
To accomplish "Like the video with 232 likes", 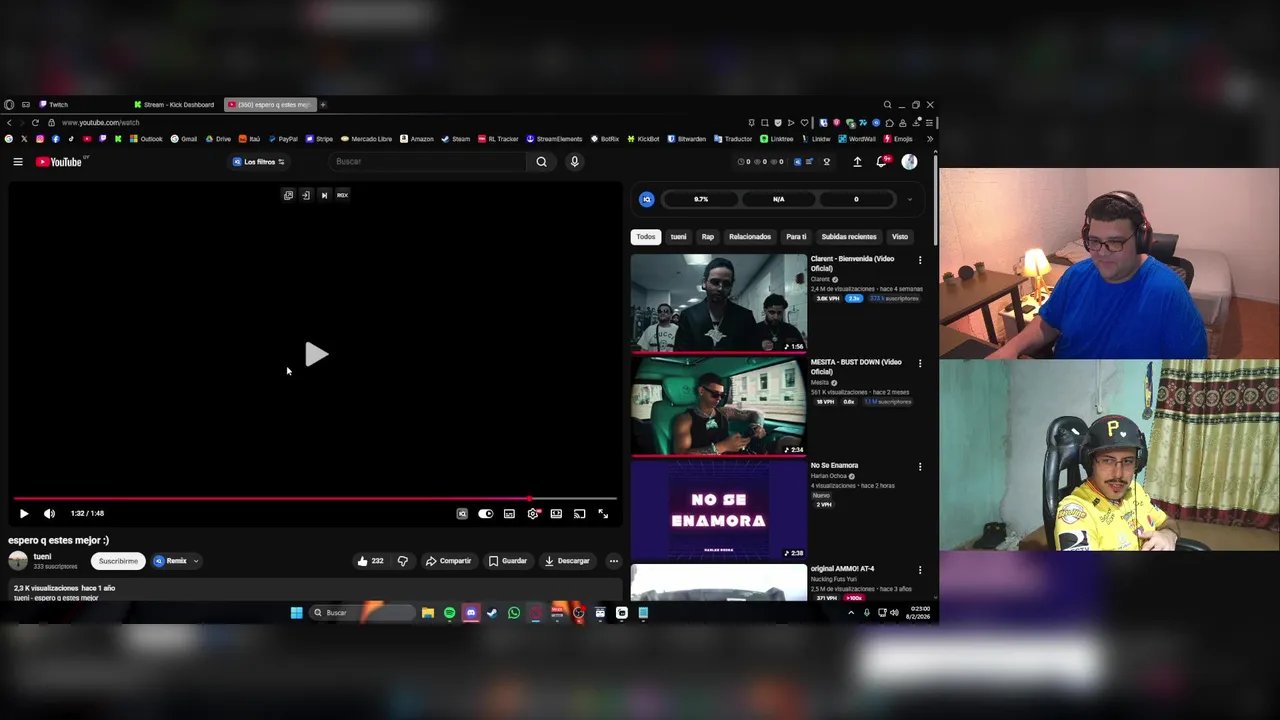I will click(370, 561).
